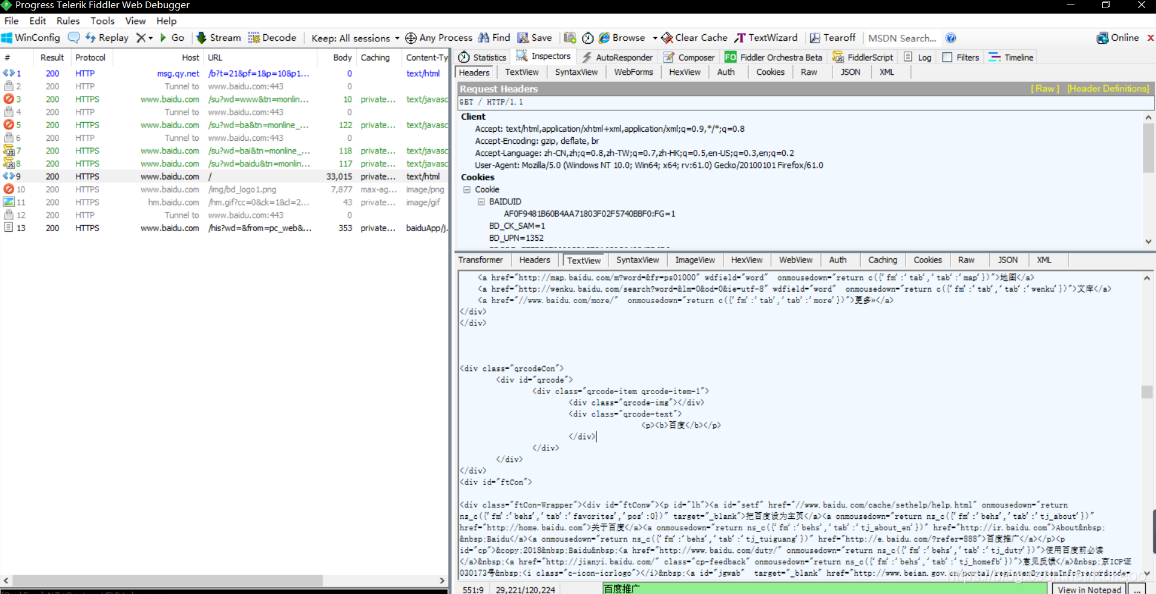Click the Remove sessions X icon

(x=141, y=38)
